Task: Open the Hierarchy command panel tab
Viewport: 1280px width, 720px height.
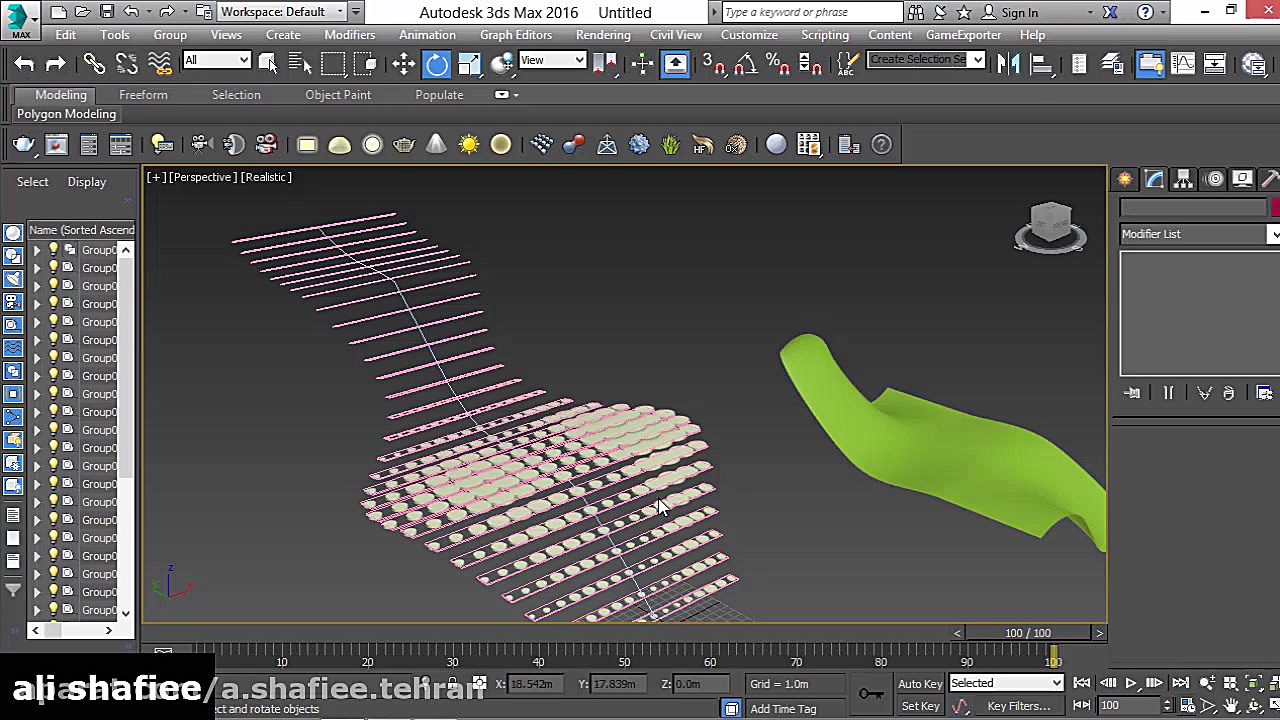Action: [x=1184, y=180]
